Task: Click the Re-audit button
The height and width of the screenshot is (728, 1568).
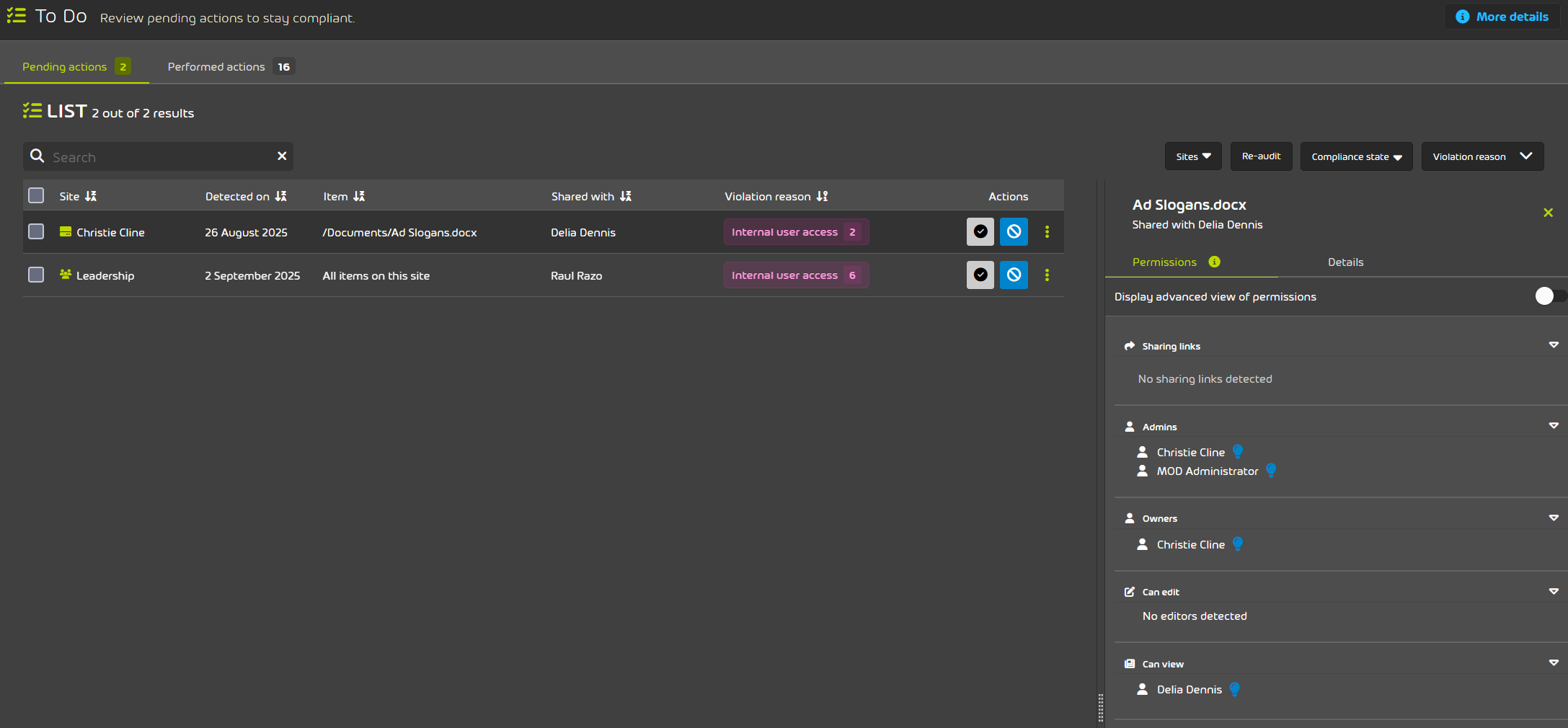Action: [x=1261, y=156]
